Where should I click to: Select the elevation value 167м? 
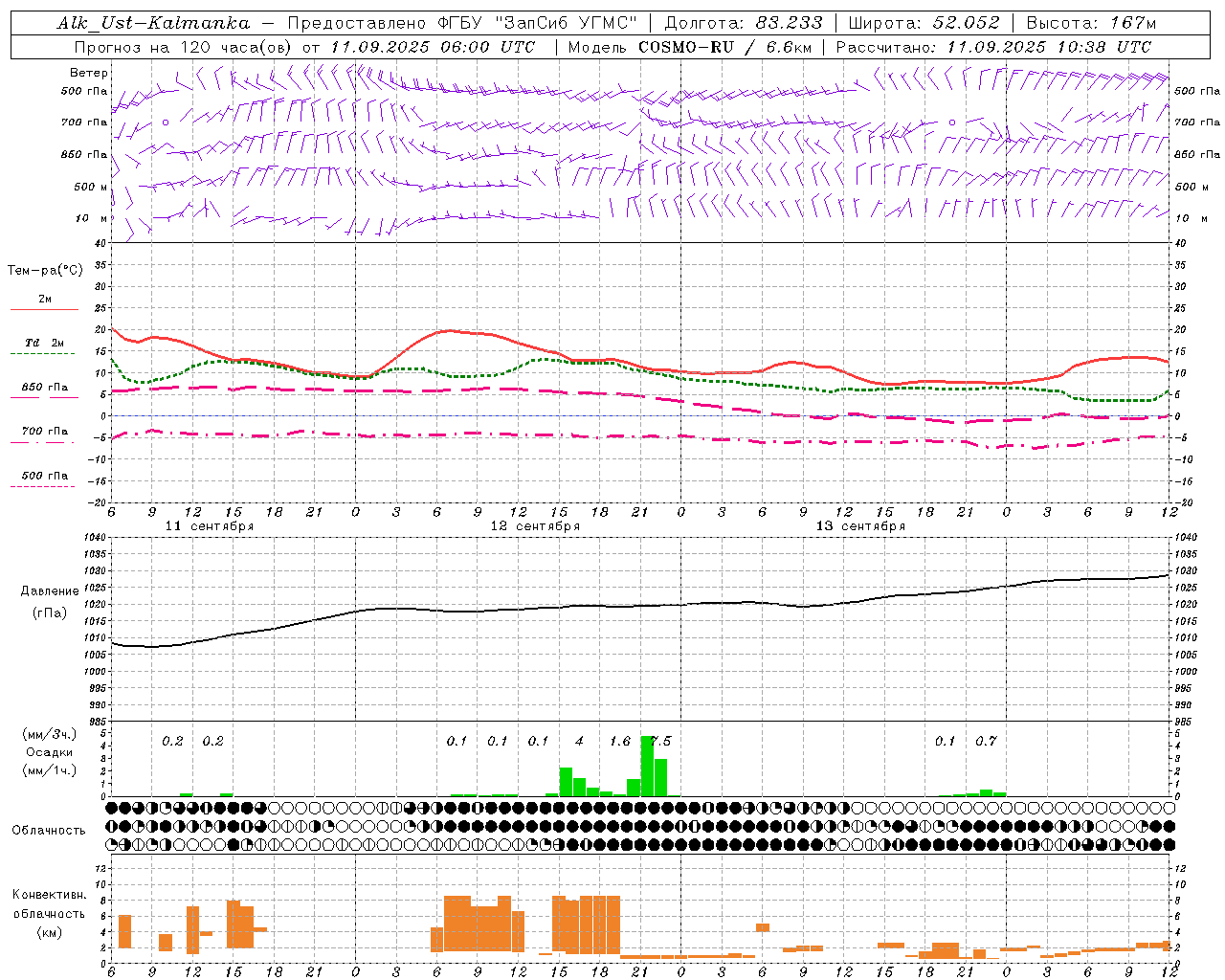tap(1133, 23)
